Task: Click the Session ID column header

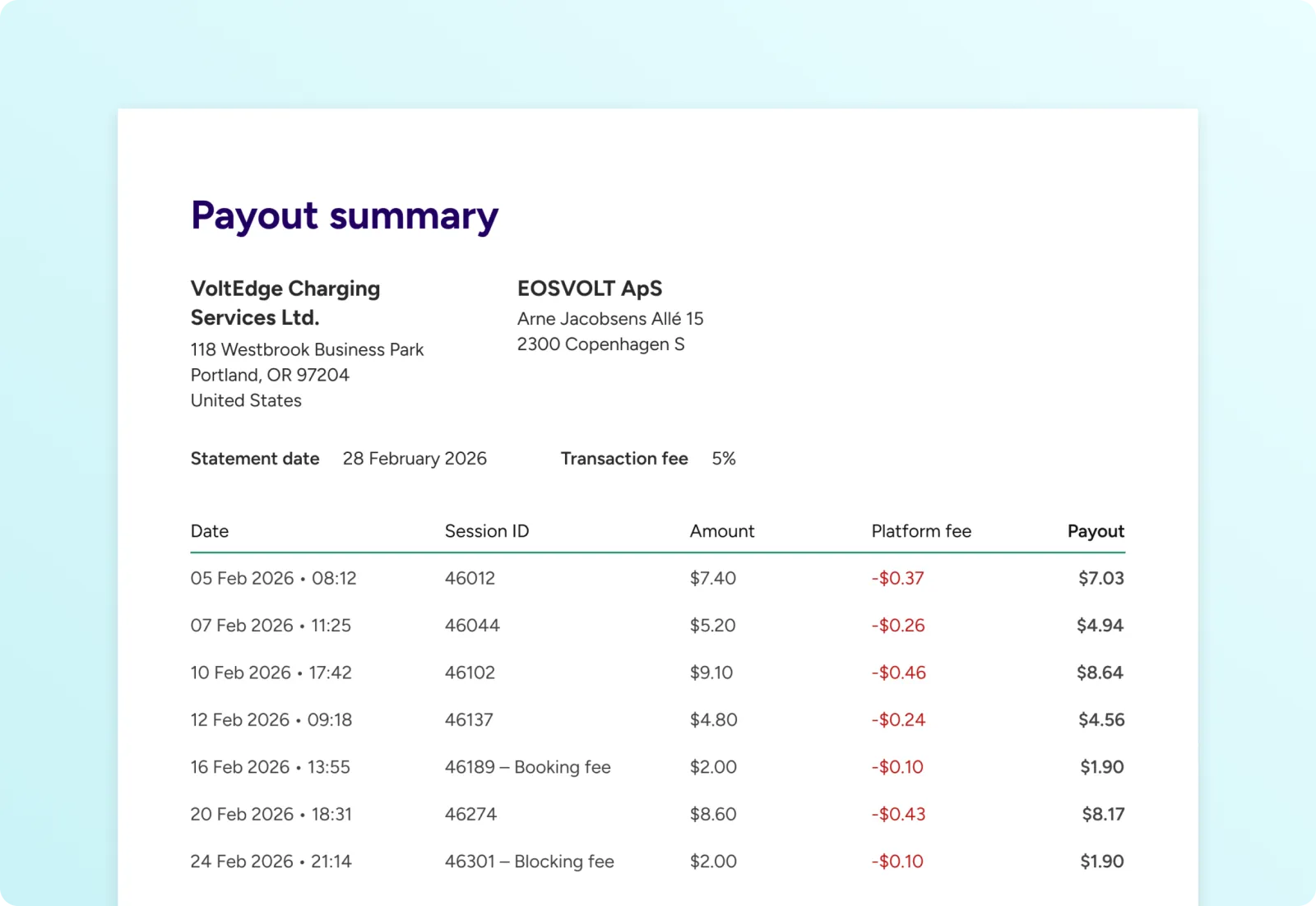Action: [x=486, y=531]
